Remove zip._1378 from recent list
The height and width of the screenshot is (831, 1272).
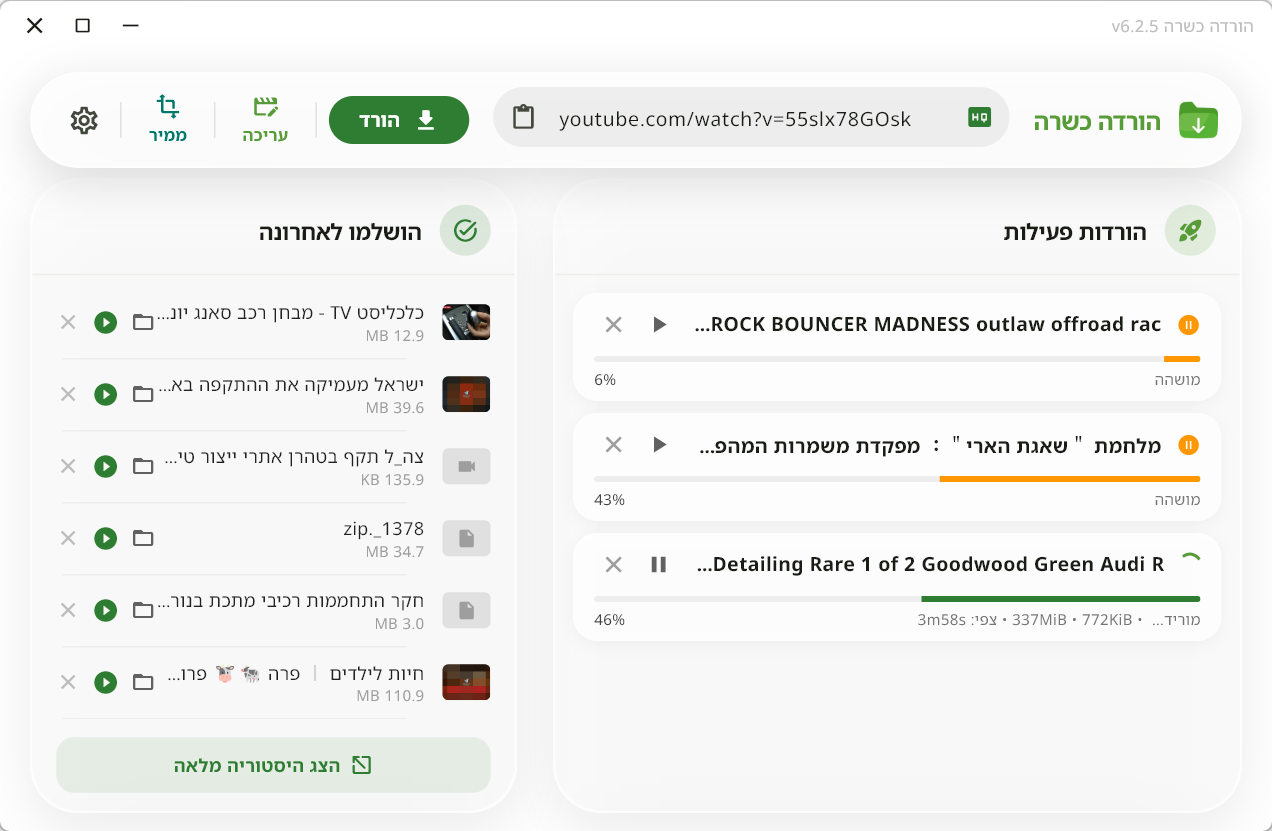pos(68,538)
